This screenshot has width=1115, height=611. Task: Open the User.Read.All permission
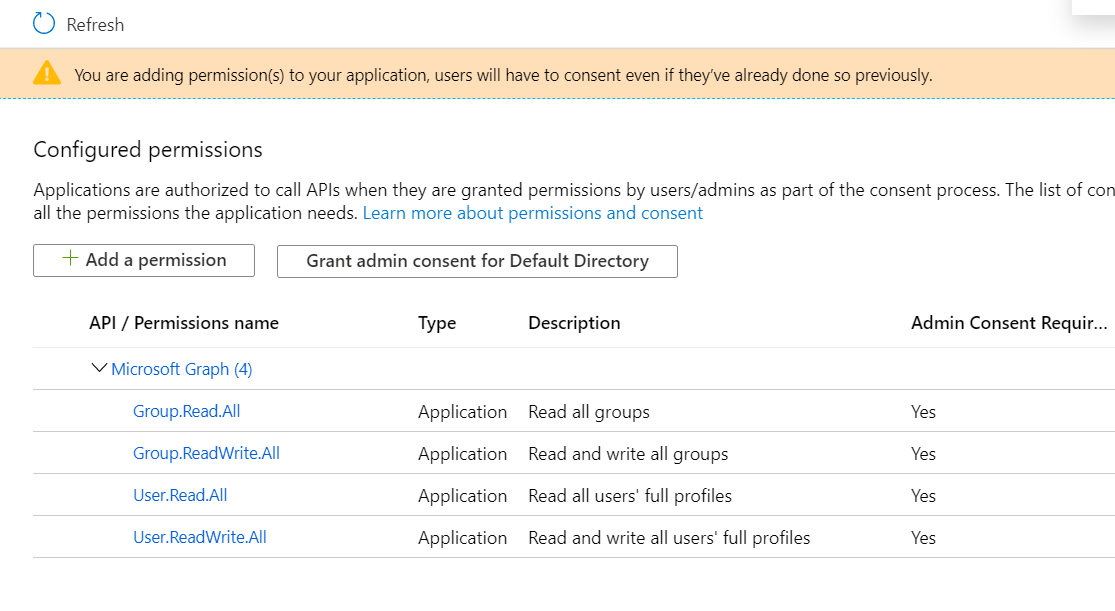click(x=180, y=495)
